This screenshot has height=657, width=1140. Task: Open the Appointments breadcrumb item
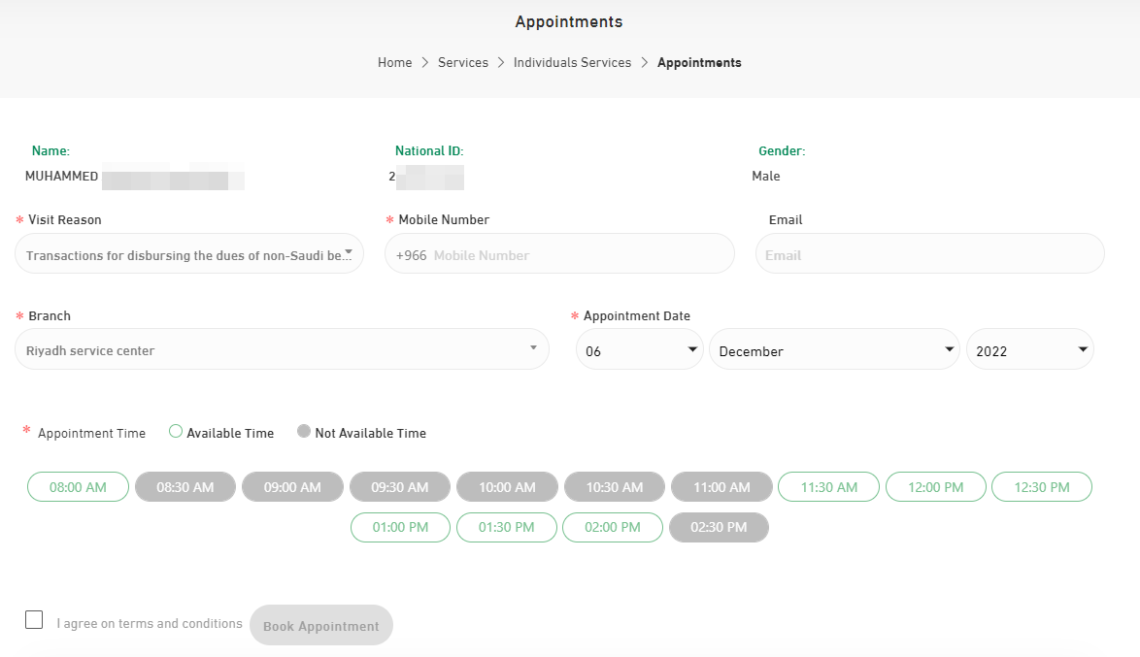tap(699, 62)
